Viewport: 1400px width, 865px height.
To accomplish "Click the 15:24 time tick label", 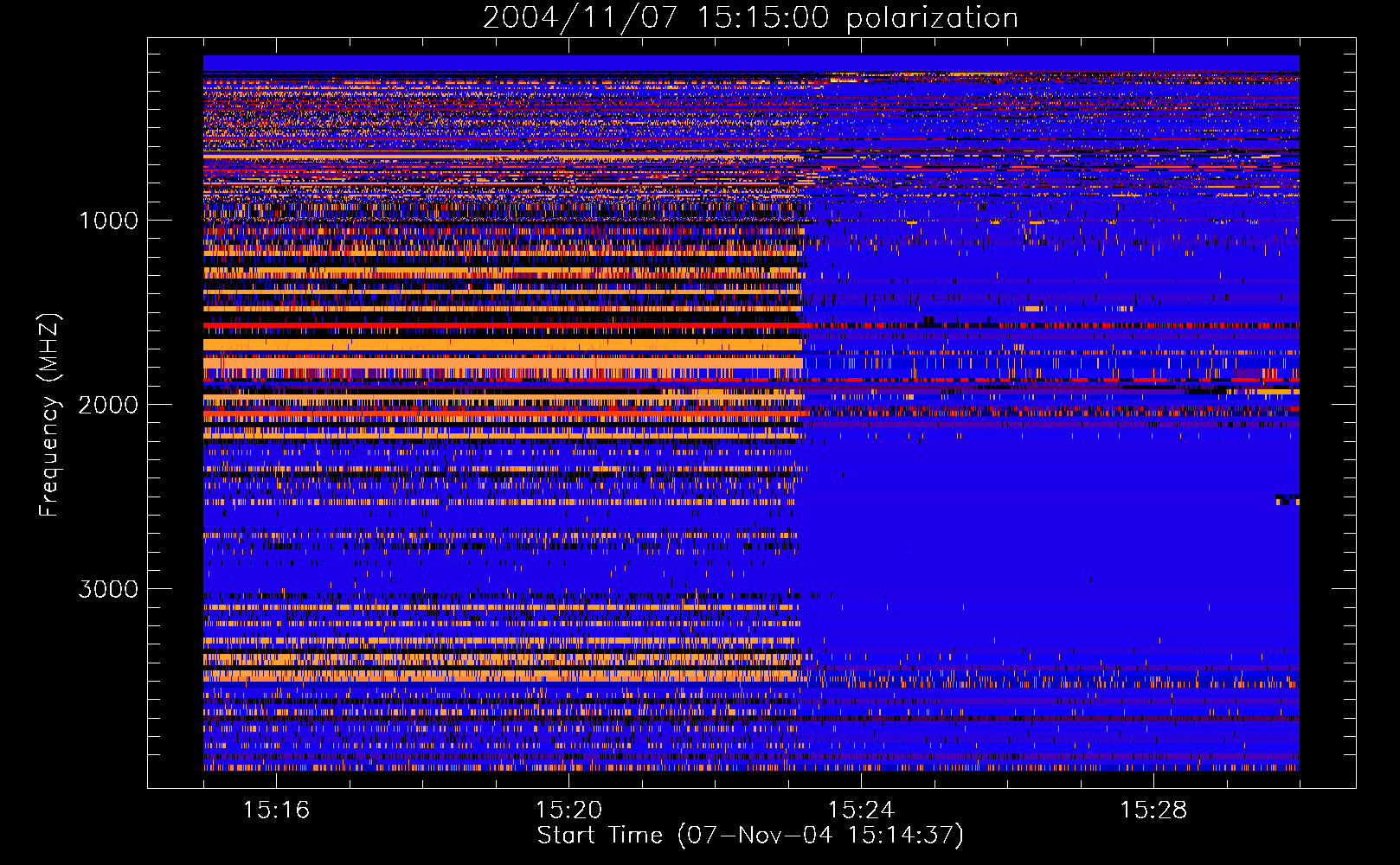I will 861,810.
